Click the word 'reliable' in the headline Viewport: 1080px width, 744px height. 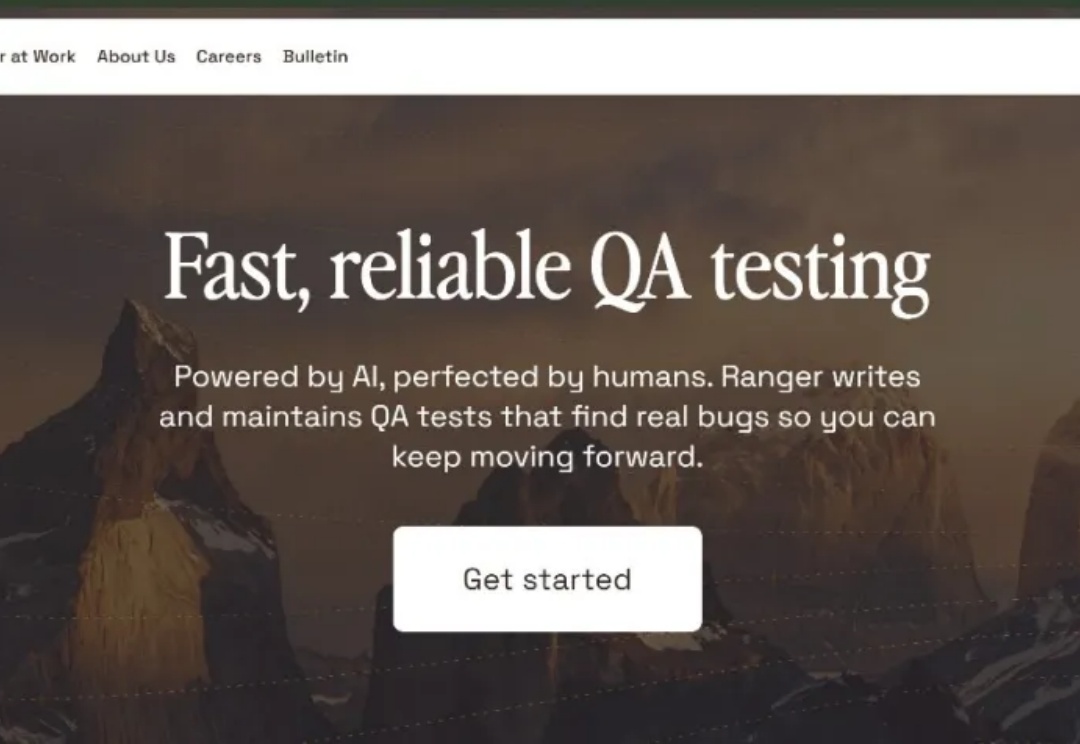450,268
